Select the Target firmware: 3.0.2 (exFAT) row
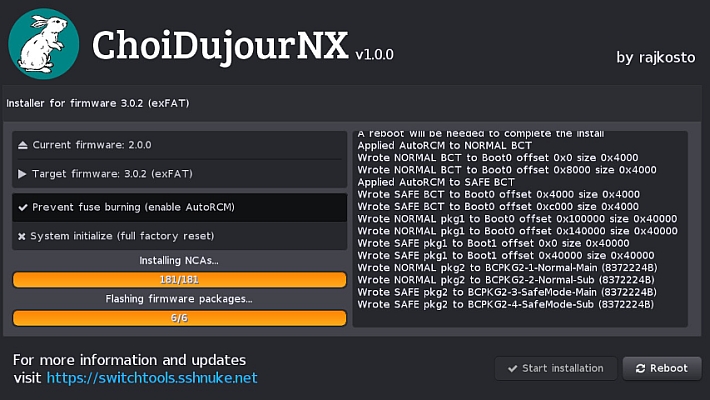The width and height of the screenshot is (710, 400). [179, 174]
